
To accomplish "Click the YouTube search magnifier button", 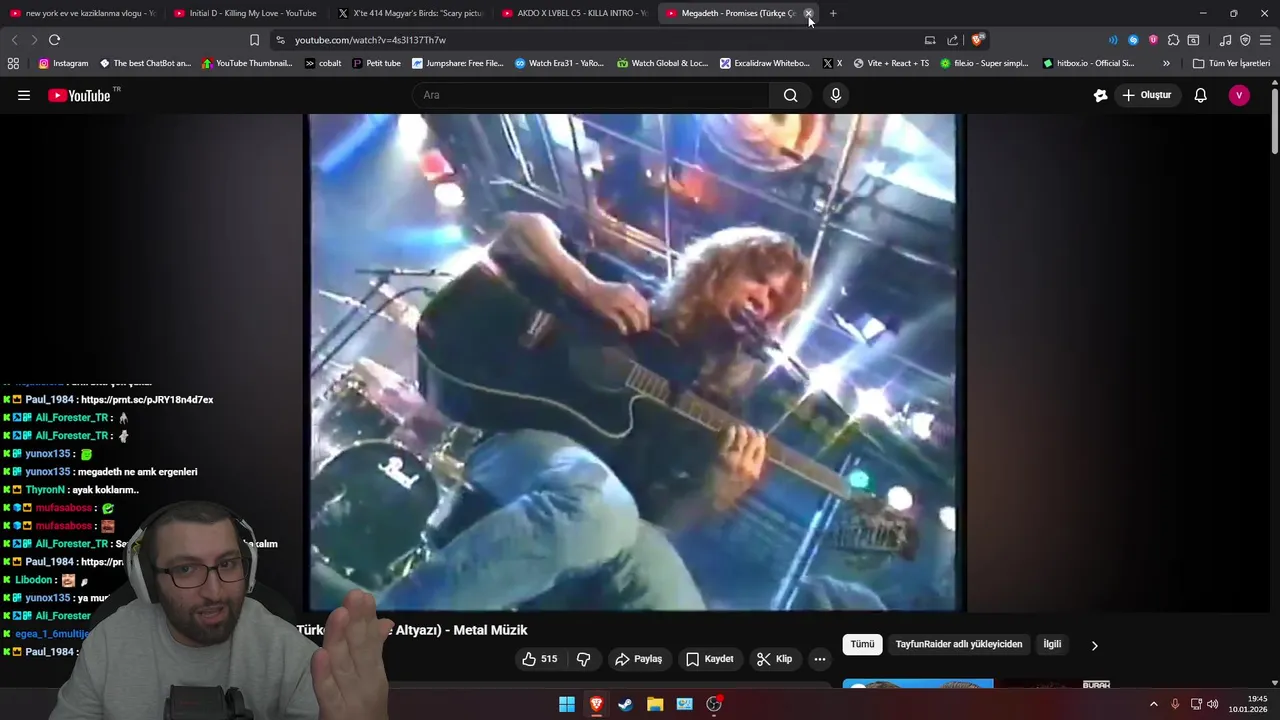I will click(790, 95).
